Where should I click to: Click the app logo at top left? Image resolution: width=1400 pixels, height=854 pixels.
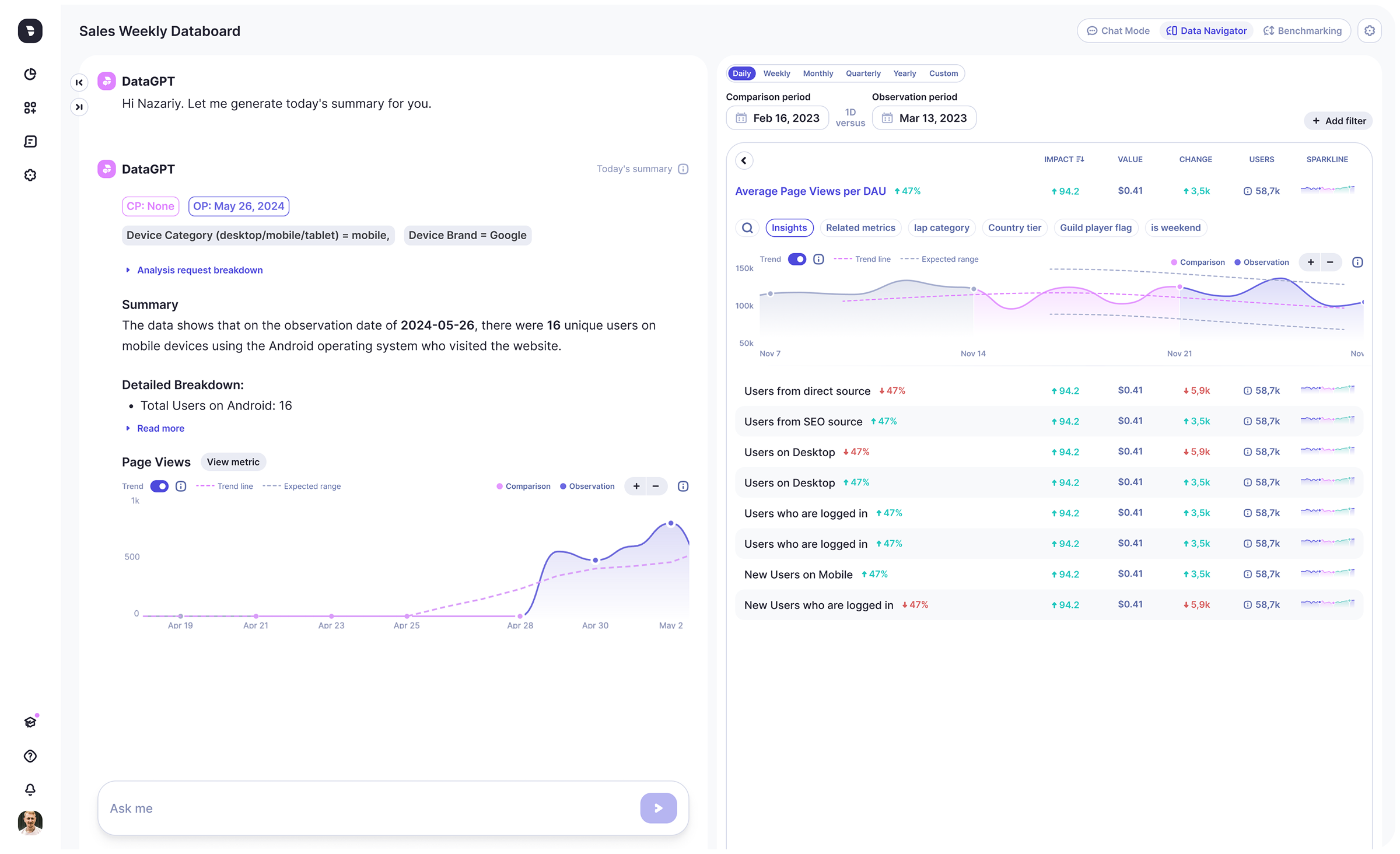pos(30,31)
